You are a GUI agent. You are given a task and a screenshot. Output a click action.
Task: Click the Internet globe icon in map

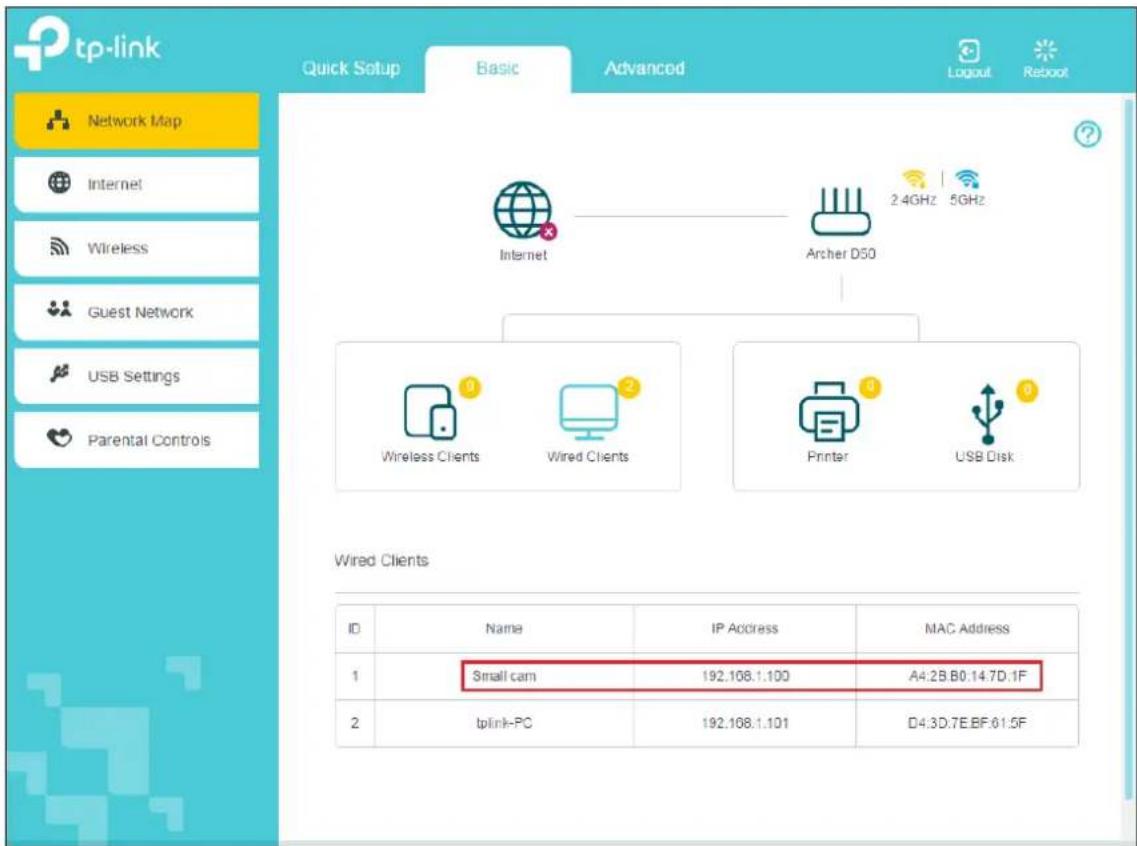tap(523, 210)
